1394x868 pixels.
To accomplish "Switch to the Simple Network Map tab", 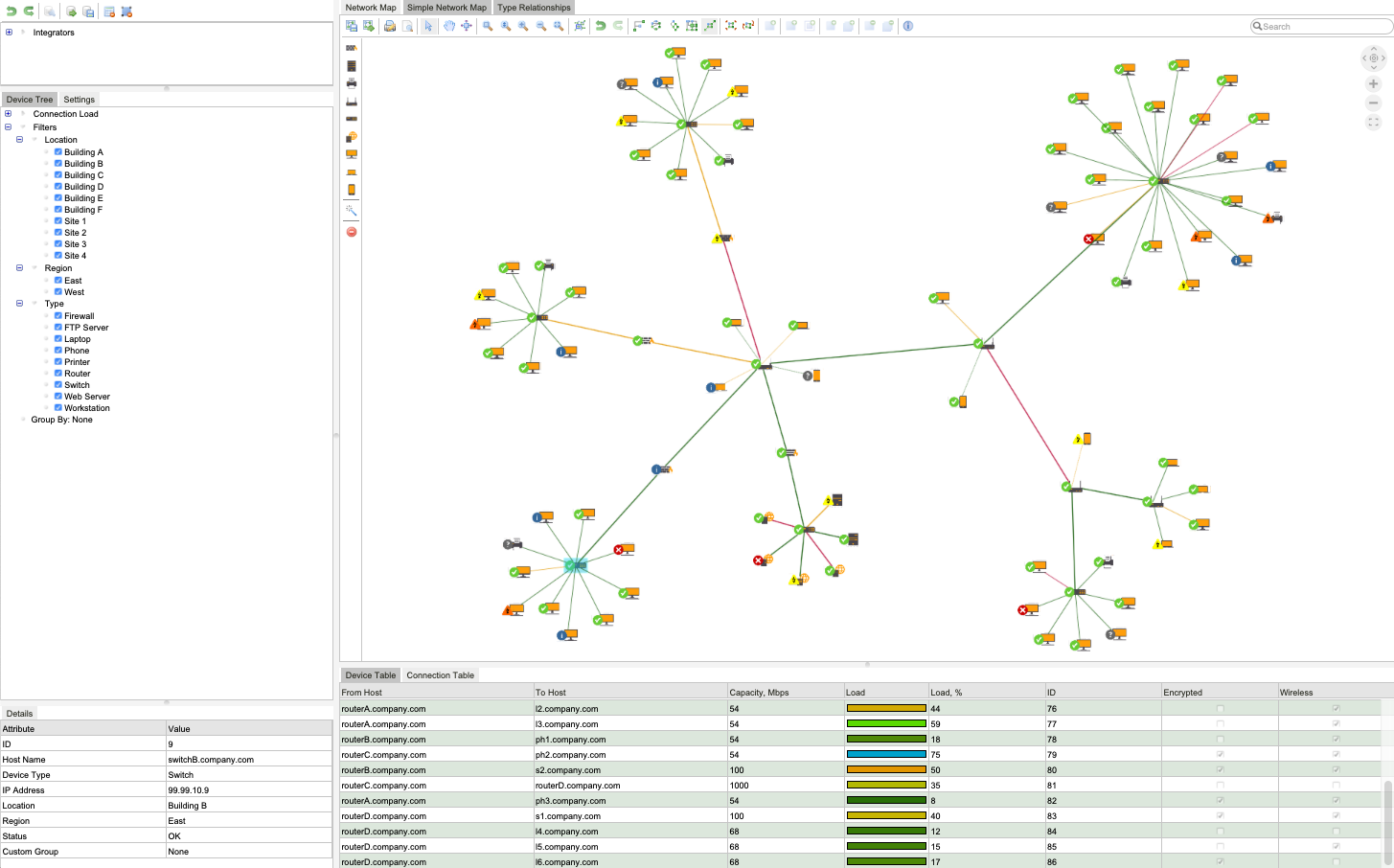I will tap(446, 8).
